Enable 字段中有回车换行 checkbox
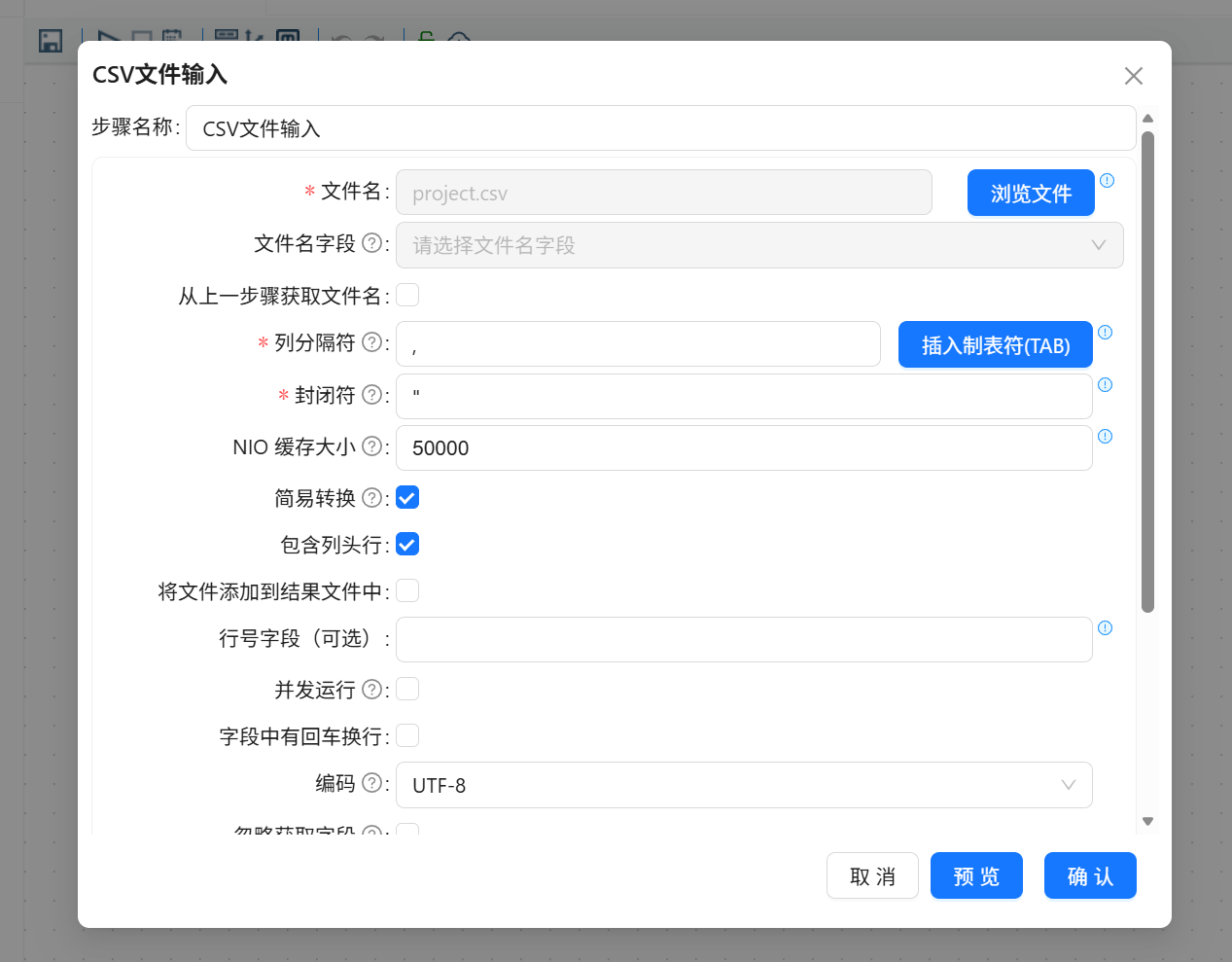Viewport: 1232px width, 962px height. 407,735
